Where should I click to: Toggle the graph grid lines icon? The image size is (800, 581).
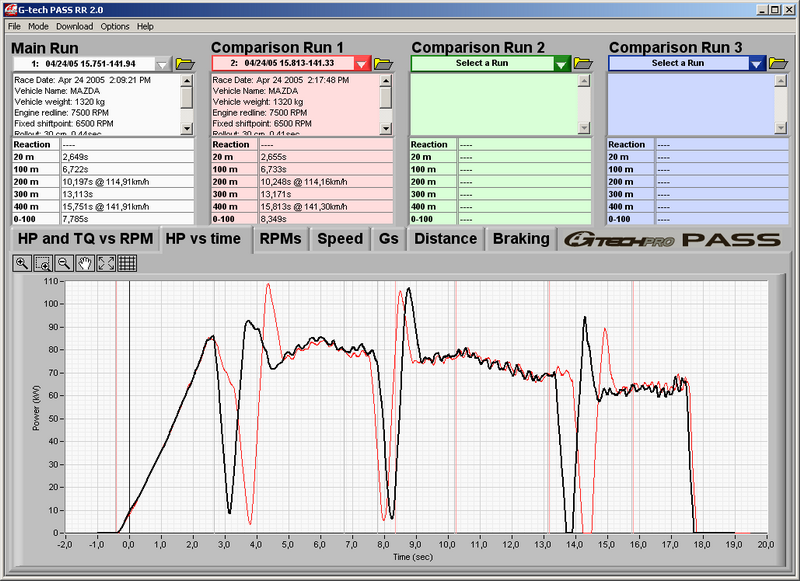(x=127, y=263)
